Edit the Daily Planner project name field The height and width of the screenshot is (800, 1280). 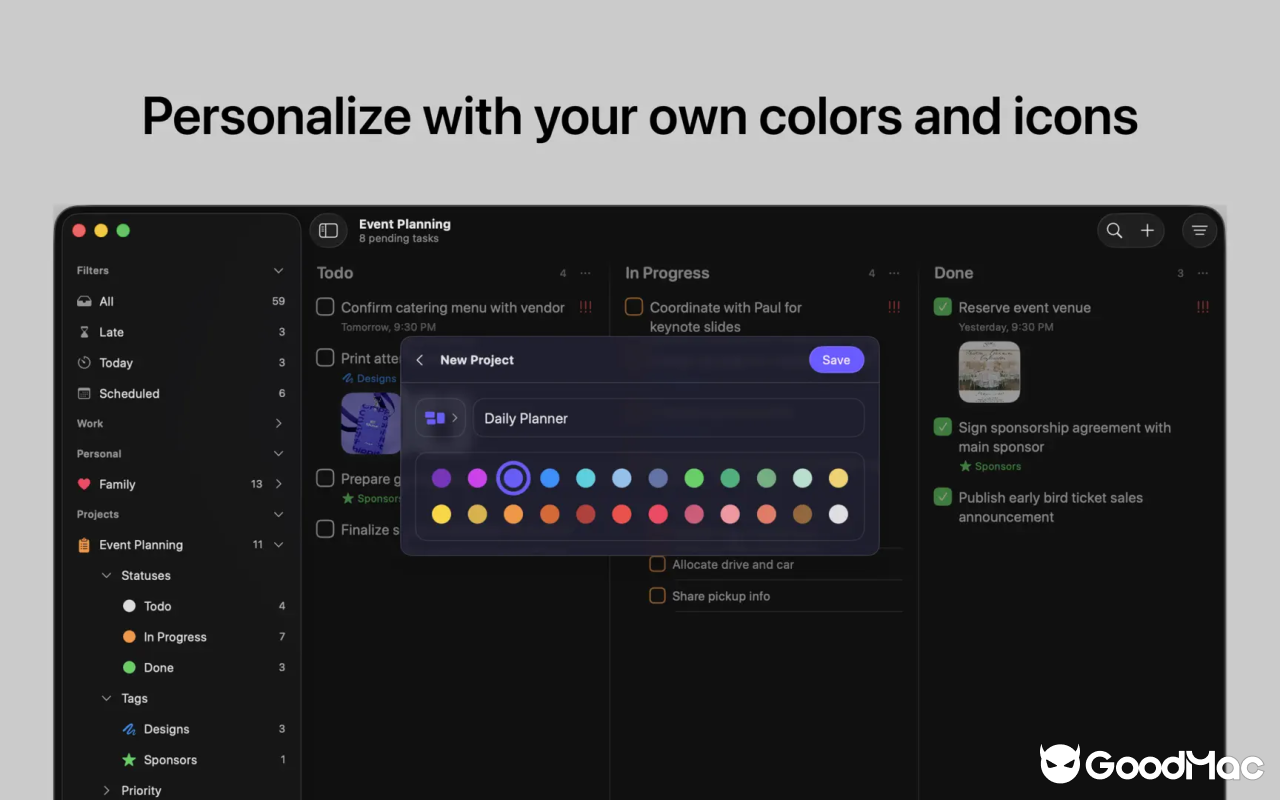pos(668,418)
